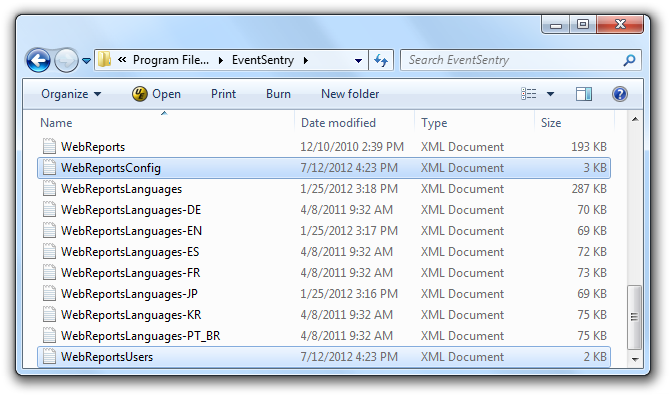Click the WebReports file name
Screen dimensions: 671x395
click(93, 147)
